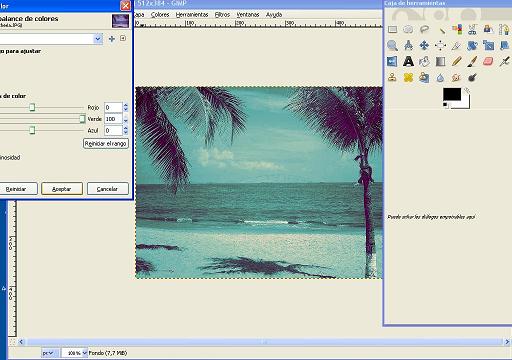
Task: Select the Rectangle Select tool
Action: click(392, 30)
